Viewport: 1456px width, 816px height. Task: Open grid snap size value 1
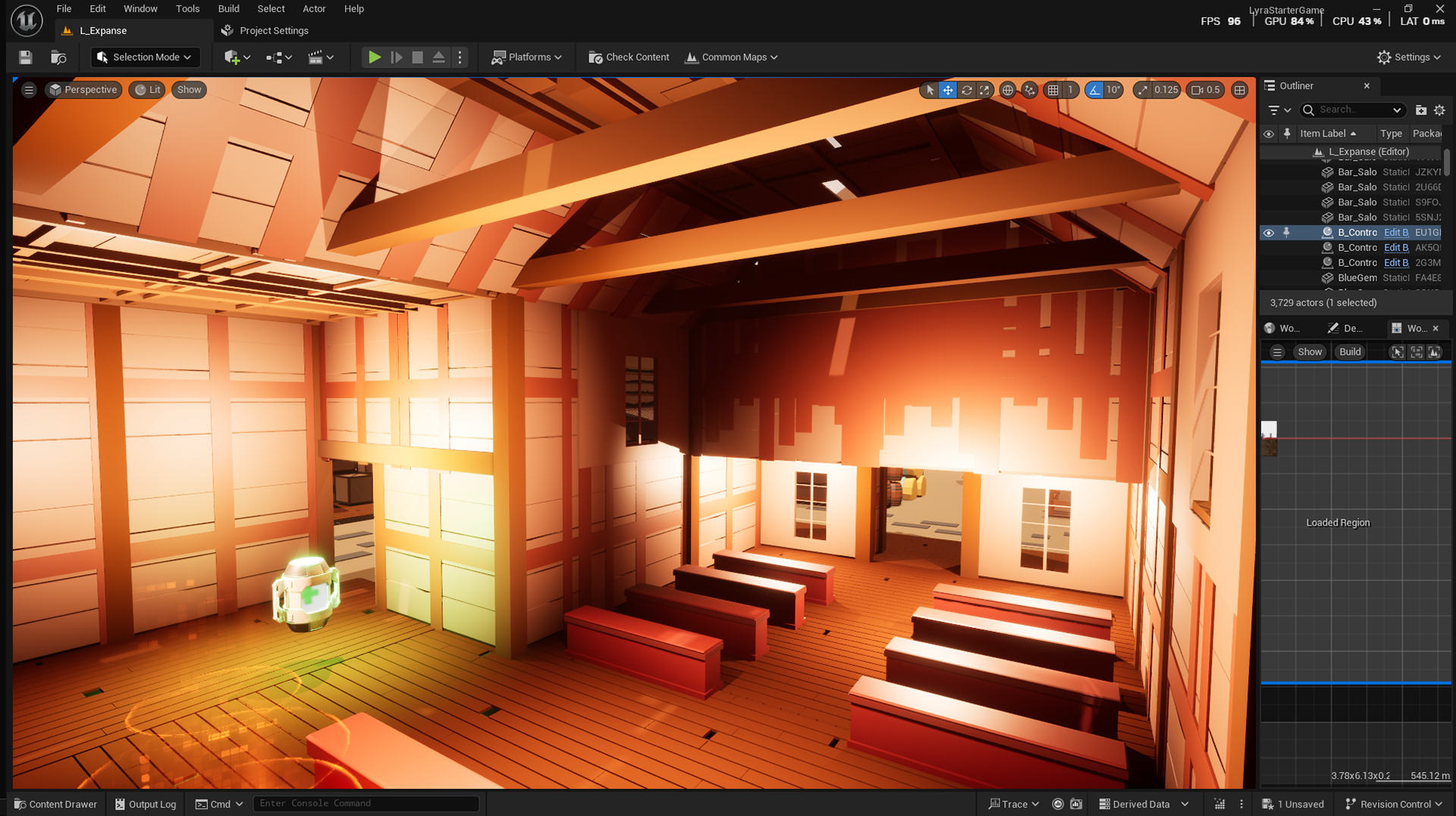pos(1070,89)
